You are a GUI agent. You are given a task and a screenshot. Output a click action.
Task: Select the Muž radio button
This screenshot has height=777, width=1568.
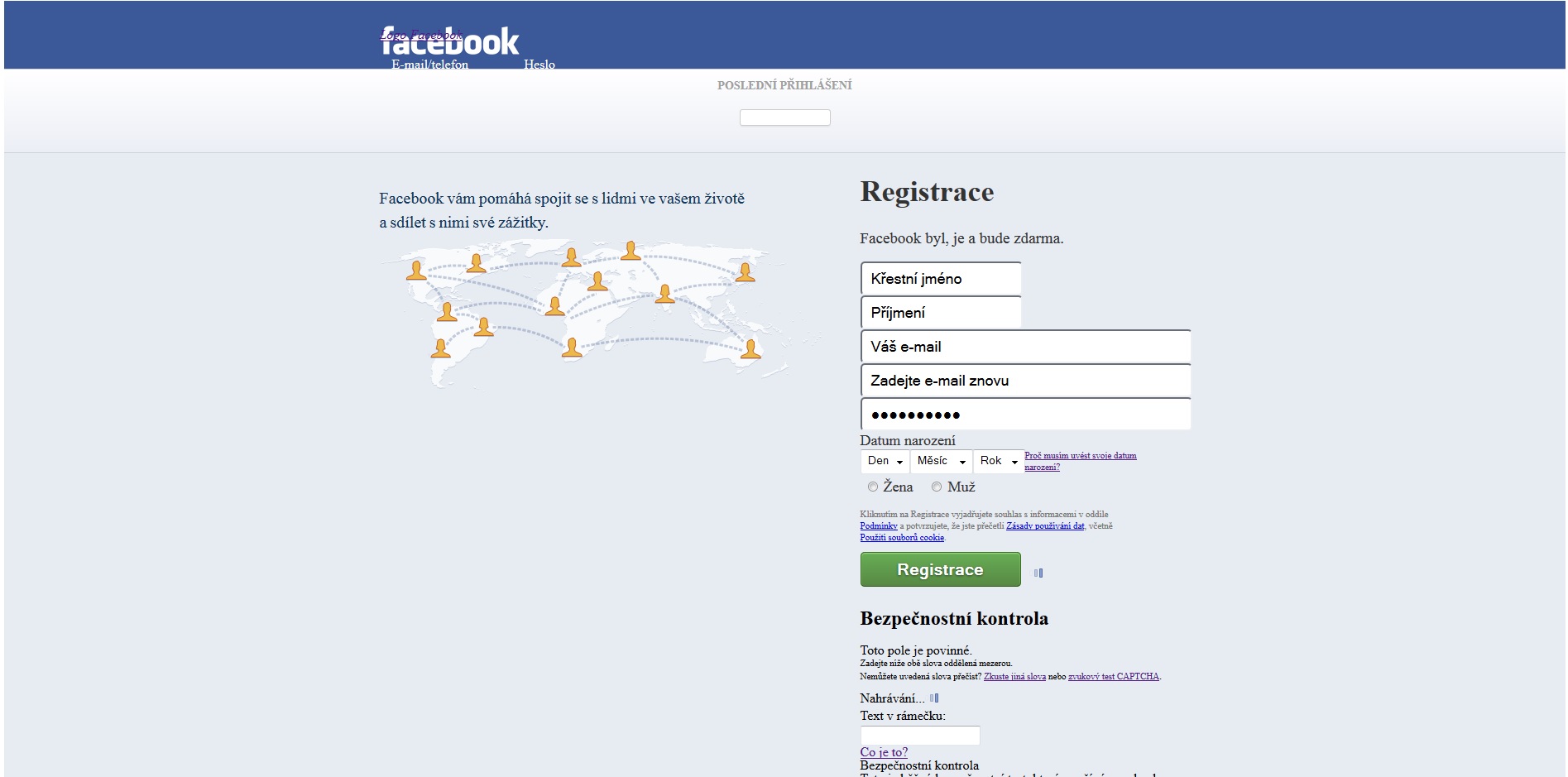pyautogui.click(x=937, y=487)
